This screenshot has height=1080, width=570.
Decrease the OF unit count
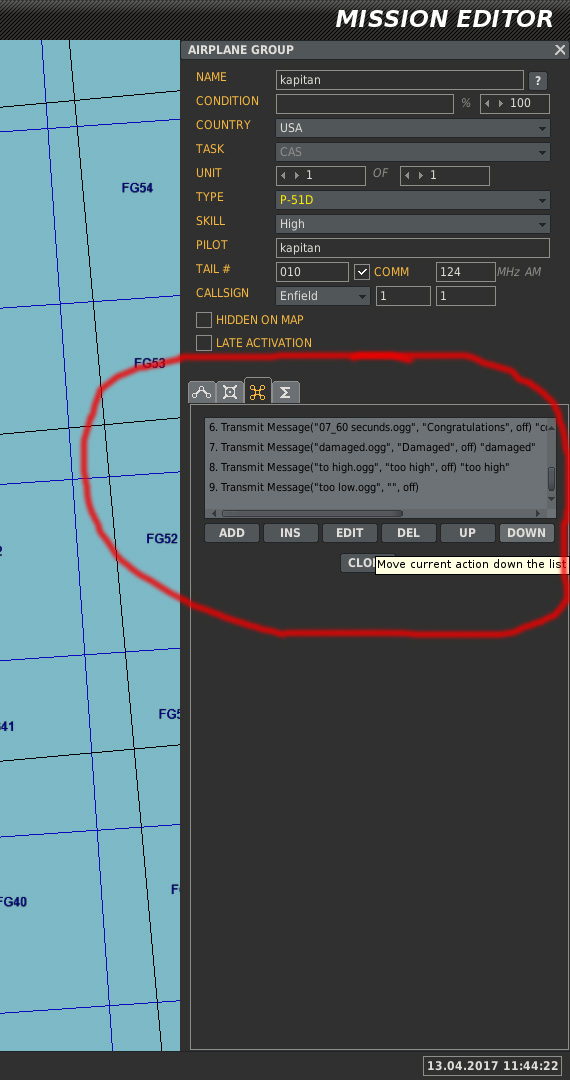408,176
